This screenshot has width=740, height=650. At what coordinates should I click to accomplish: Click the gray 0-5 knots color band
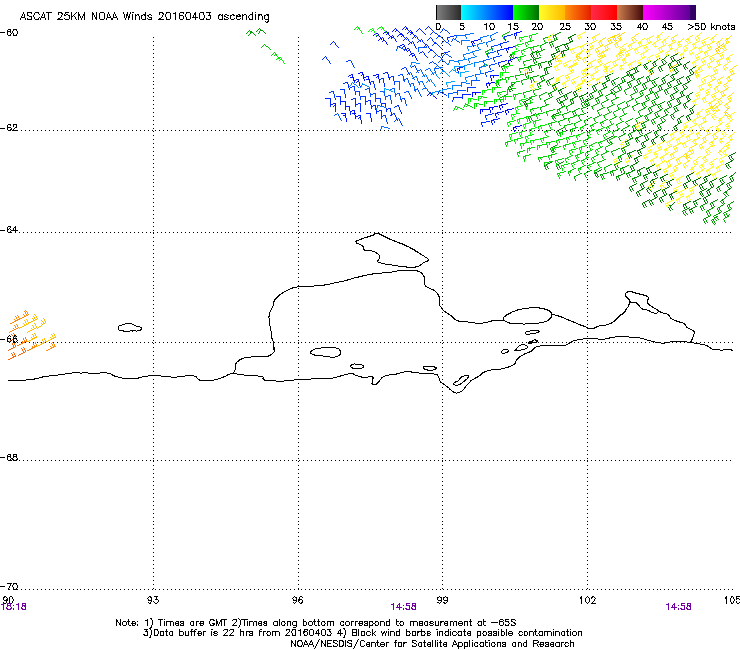click(x=448, y=12)
